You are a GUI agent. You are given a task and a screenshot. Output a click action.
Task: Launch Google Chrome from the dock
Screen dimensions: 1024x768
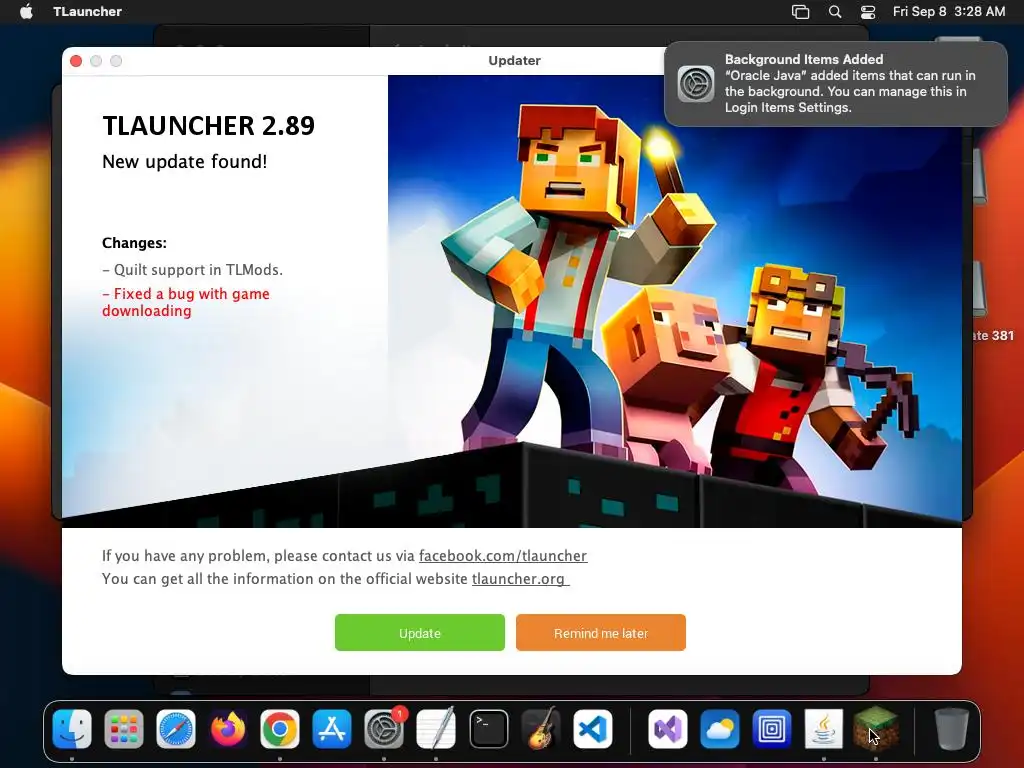click(x=280, y=729)
